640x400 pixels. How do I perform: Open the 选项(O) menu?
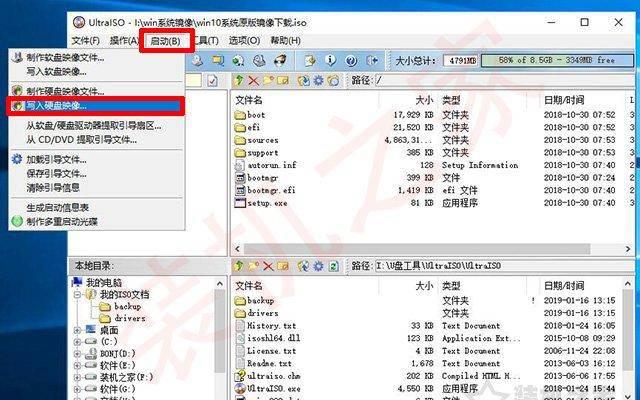(244, 41)
